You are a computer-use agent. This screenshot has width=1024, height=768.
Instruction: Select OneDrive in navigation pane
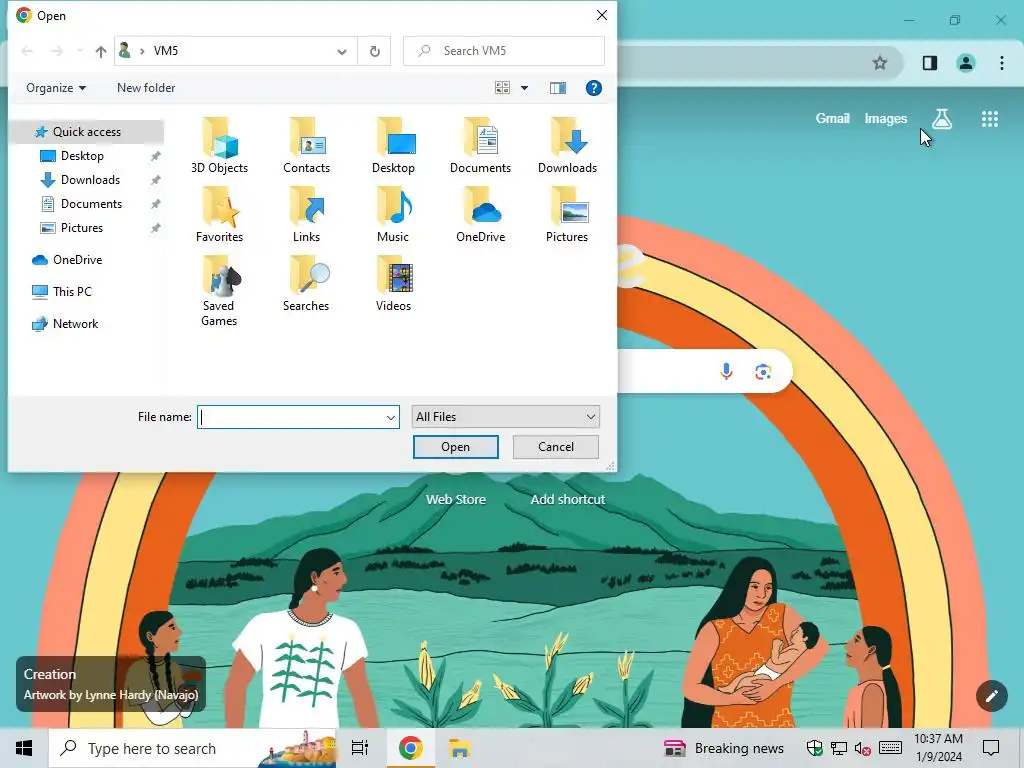click(77, 260)
